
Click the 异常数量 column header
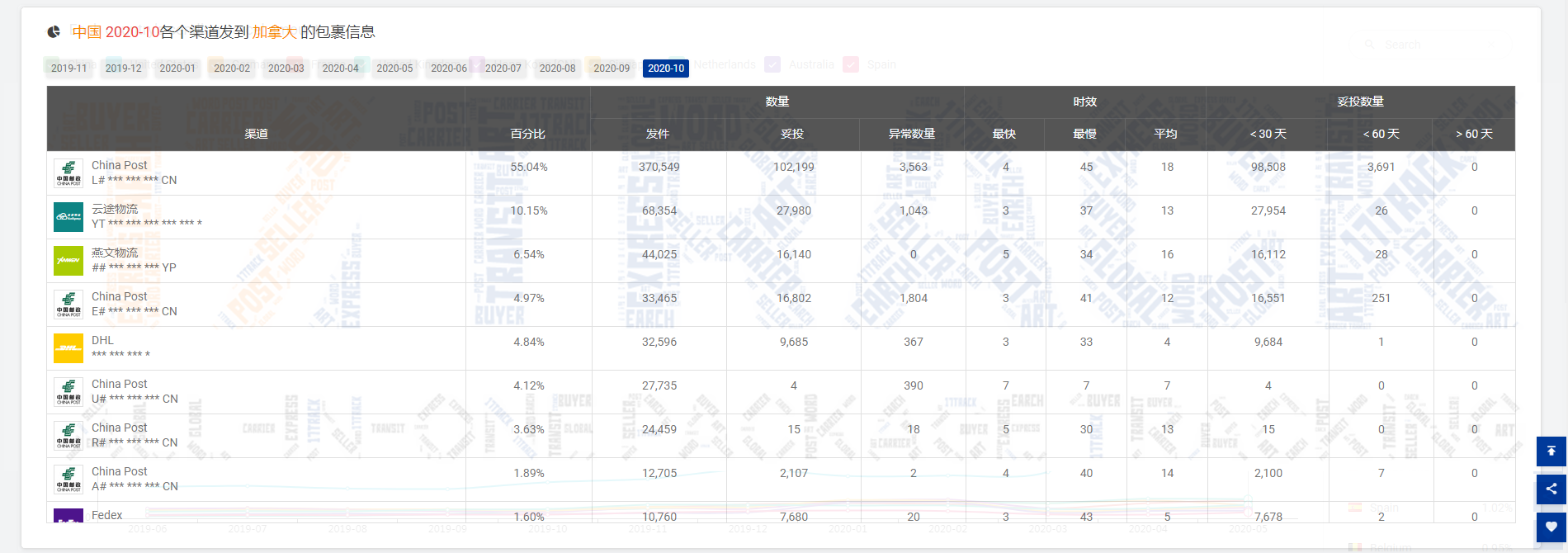pos(912,134)
